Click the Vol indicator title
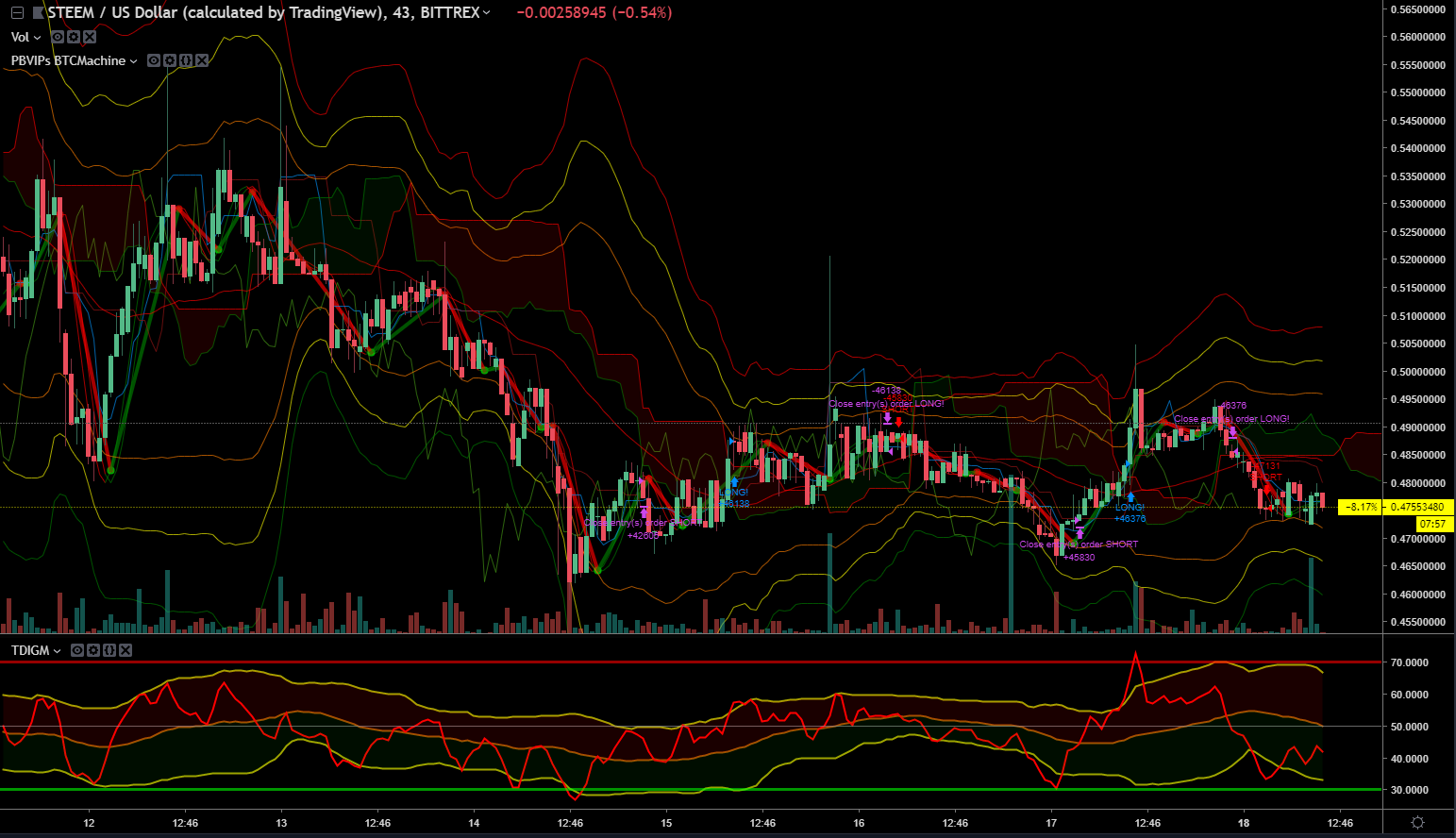 21,38
